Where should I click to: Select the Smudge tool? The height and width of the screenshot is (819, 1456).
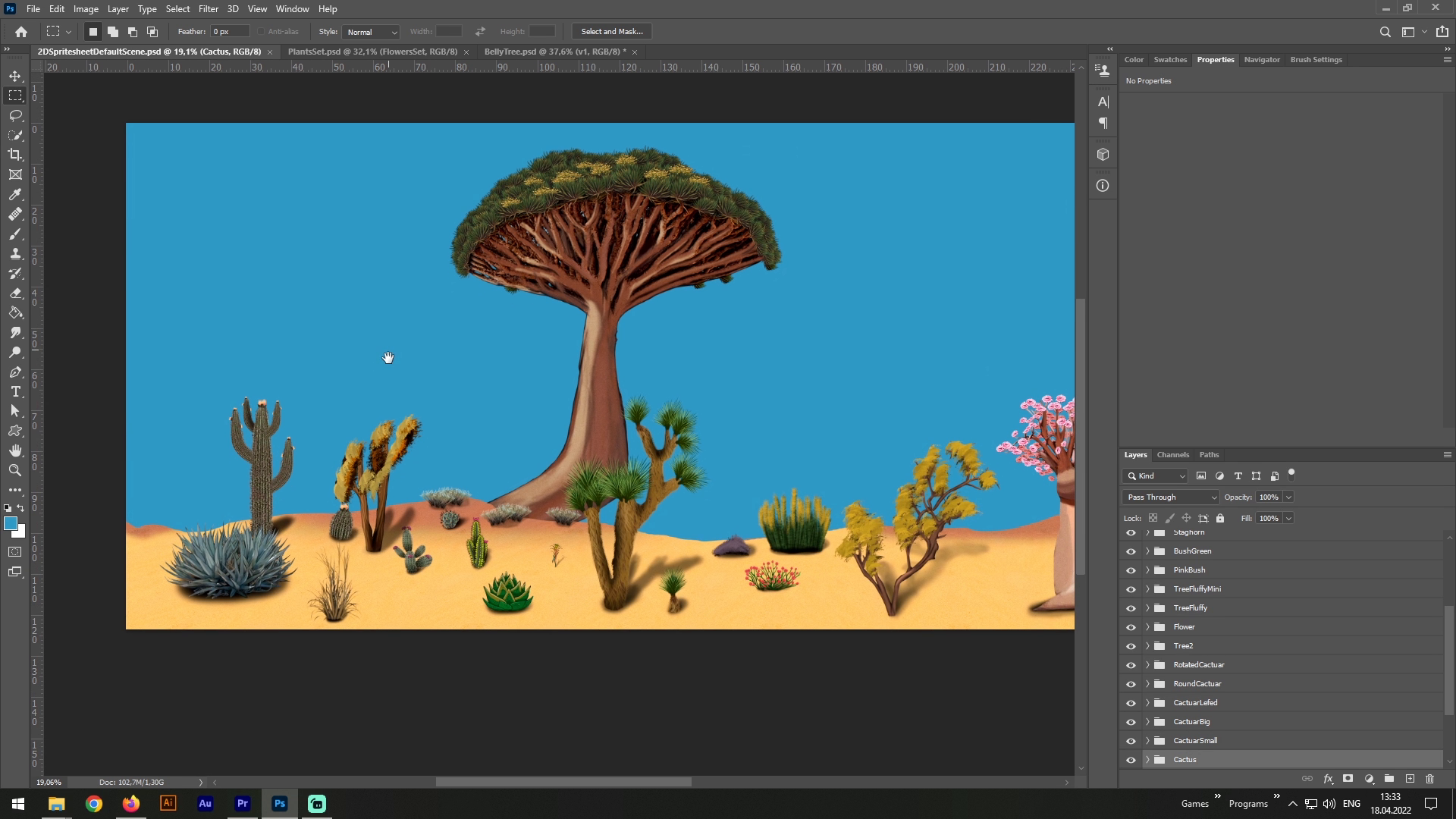[x=15, y=332]
